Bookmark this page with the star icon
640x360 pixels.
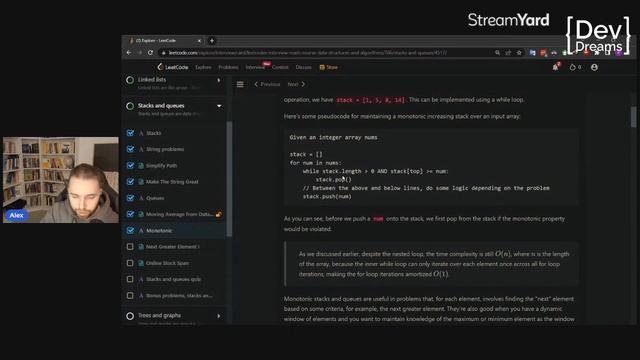coord(519,53)
